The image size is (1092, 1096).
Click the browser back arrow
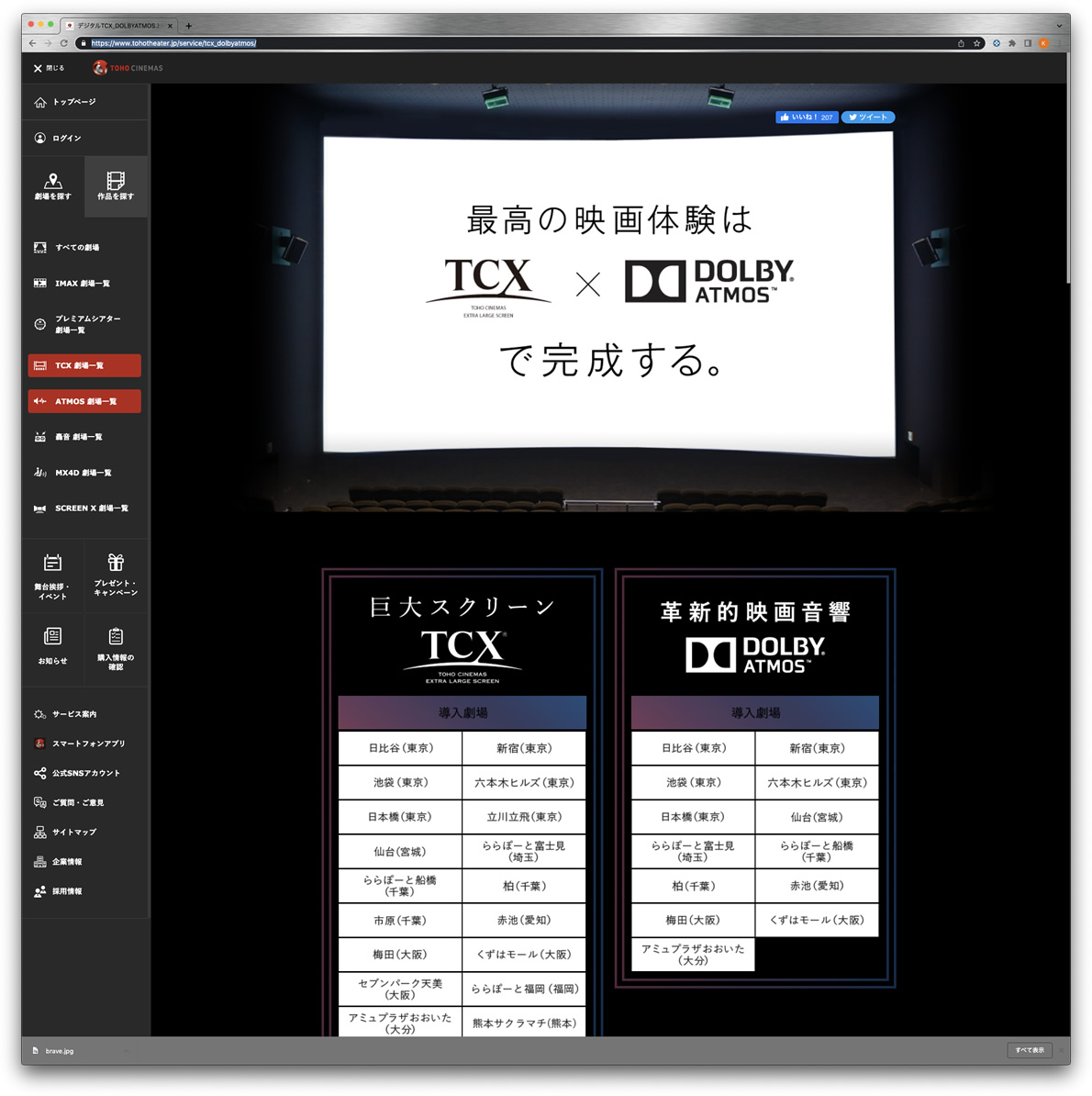(x=33, y=43)
